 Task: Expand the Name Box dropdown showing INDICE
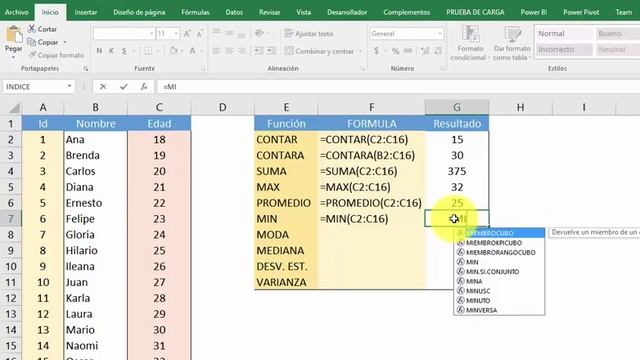tap(69, 86)
